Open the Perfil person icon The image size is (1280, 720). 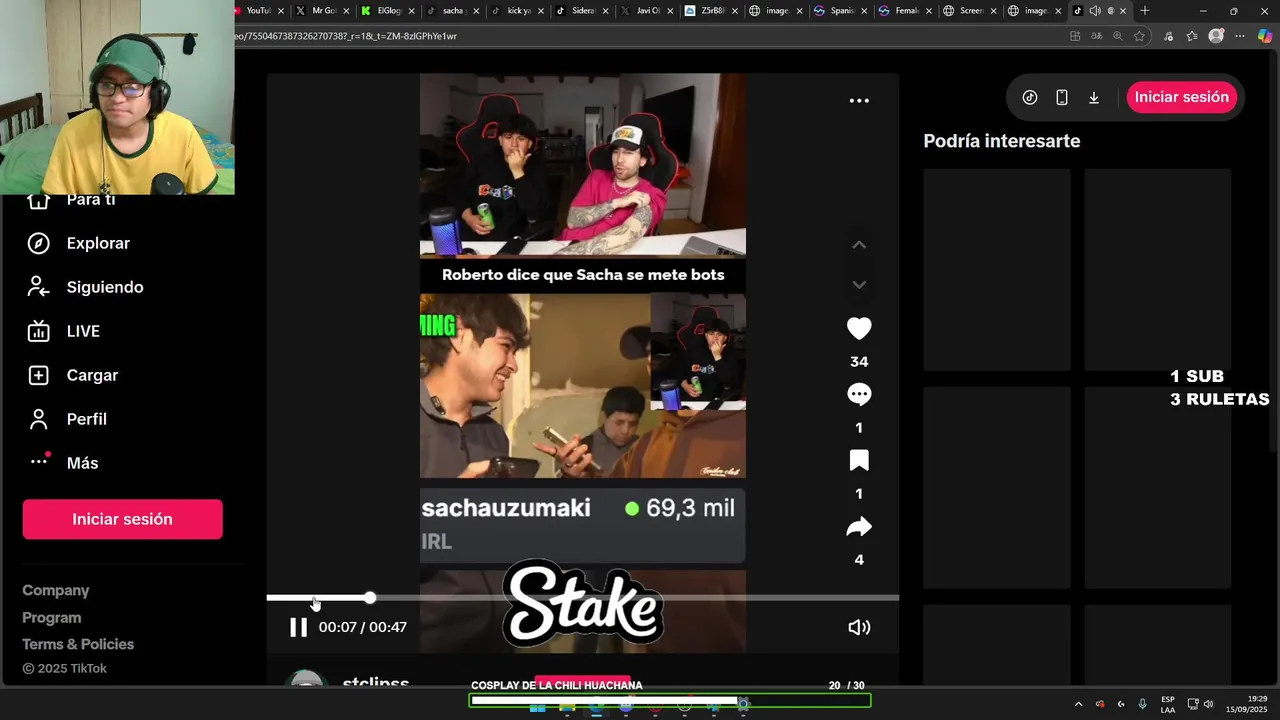click(38, 419)
